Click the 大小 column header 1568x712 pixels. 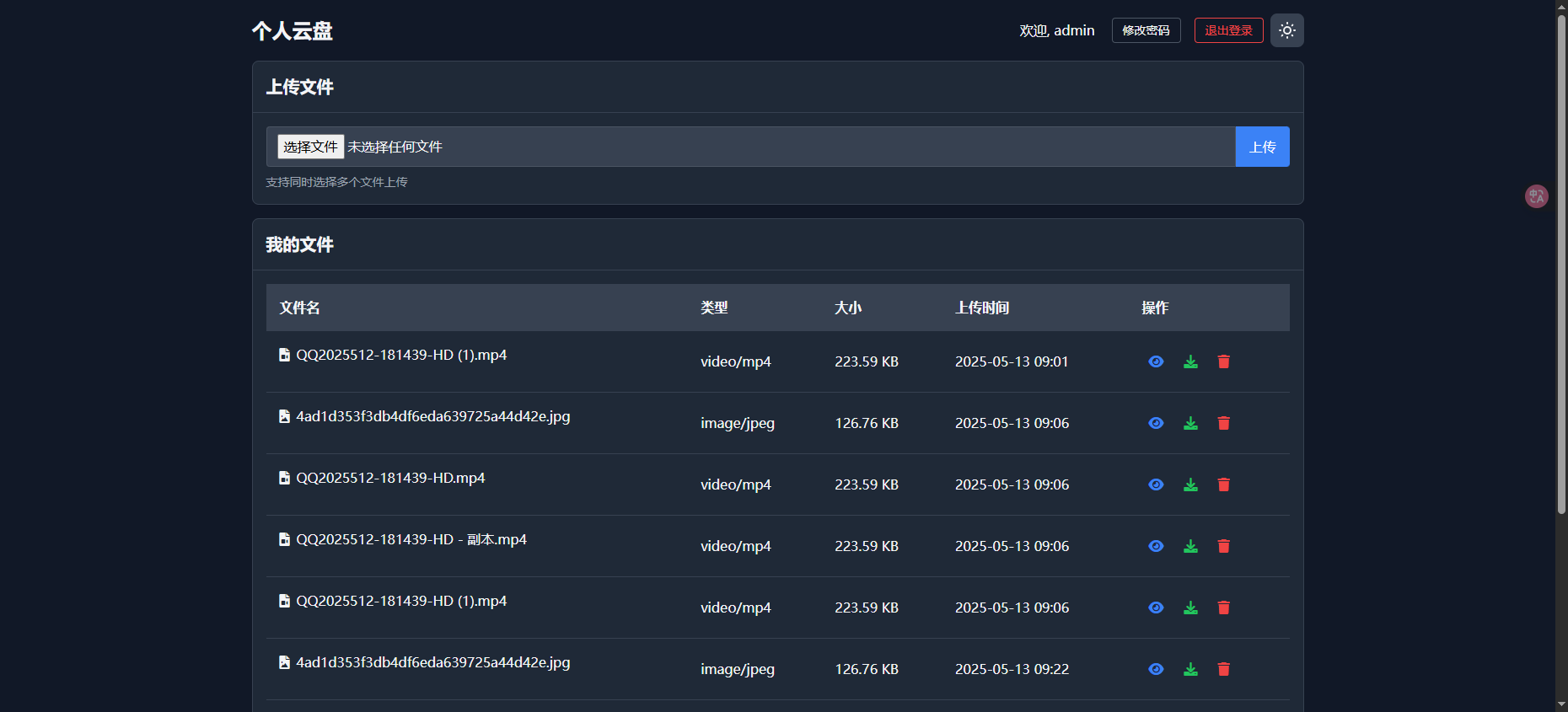[x=848, y=308]
